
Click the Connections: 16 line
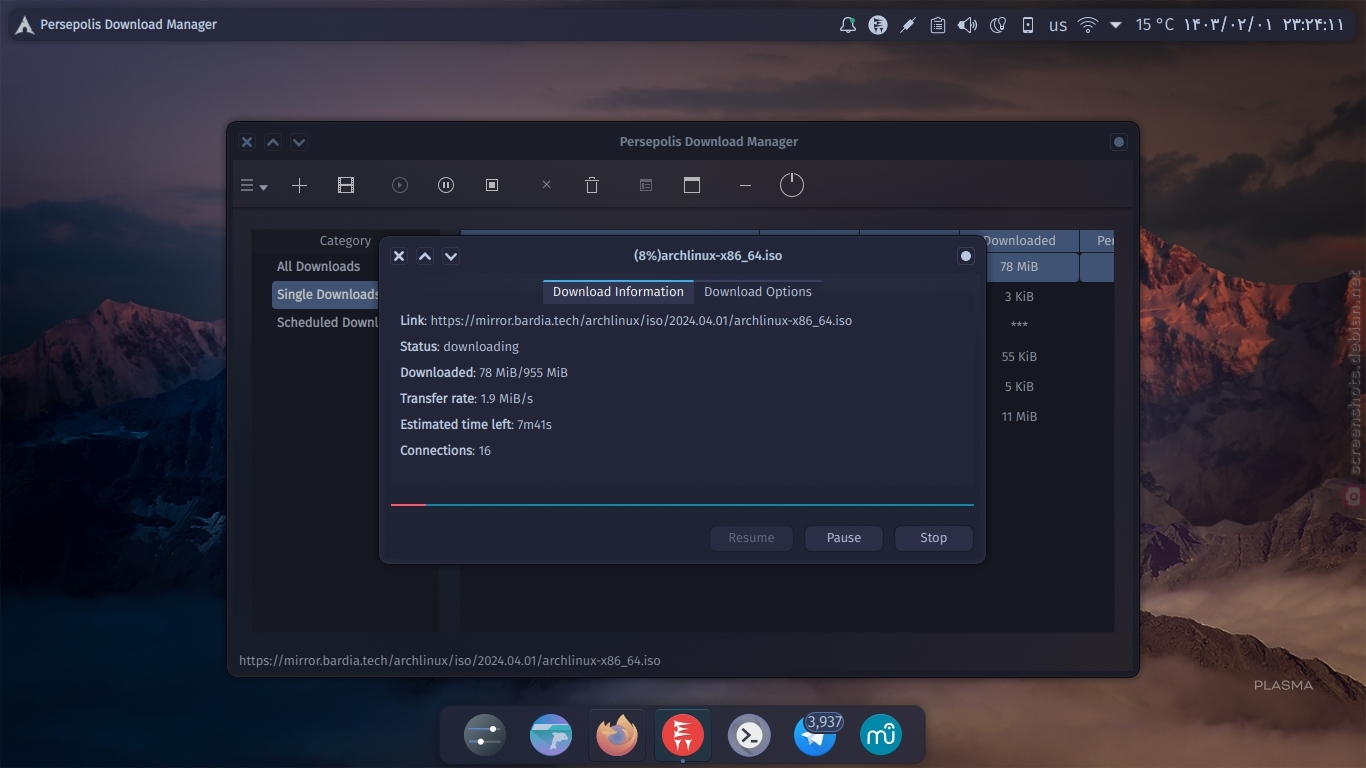click(x=445, y=451)
